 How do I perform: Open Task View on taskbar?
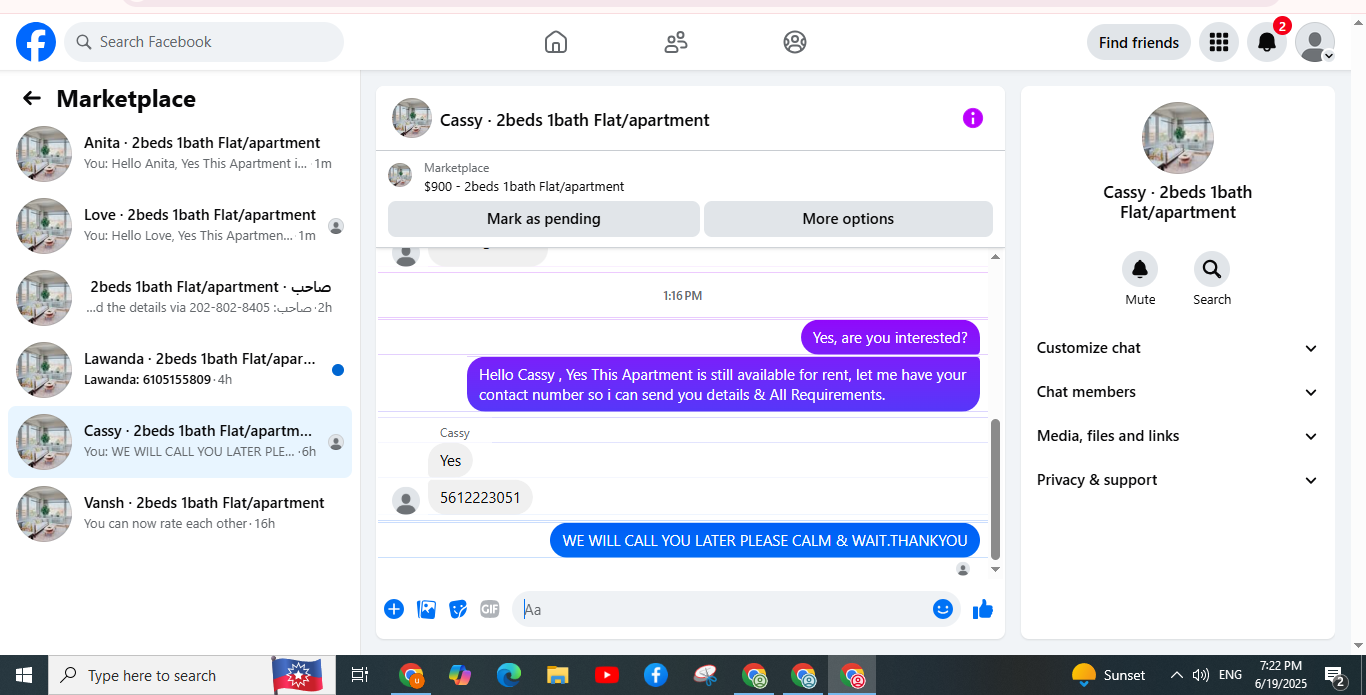click(360, 675)
